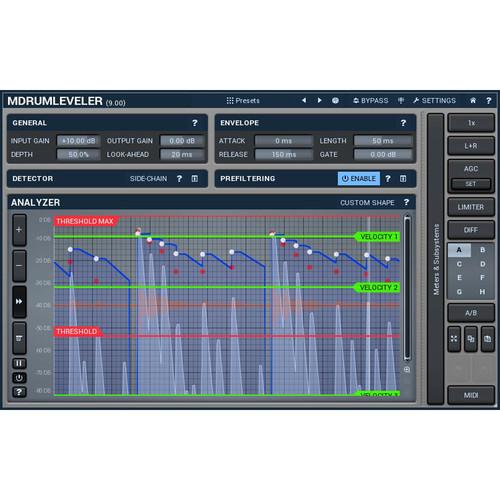500x500 pixels.
Task: Click the random preset smiley icon
Action: point(335,101)
